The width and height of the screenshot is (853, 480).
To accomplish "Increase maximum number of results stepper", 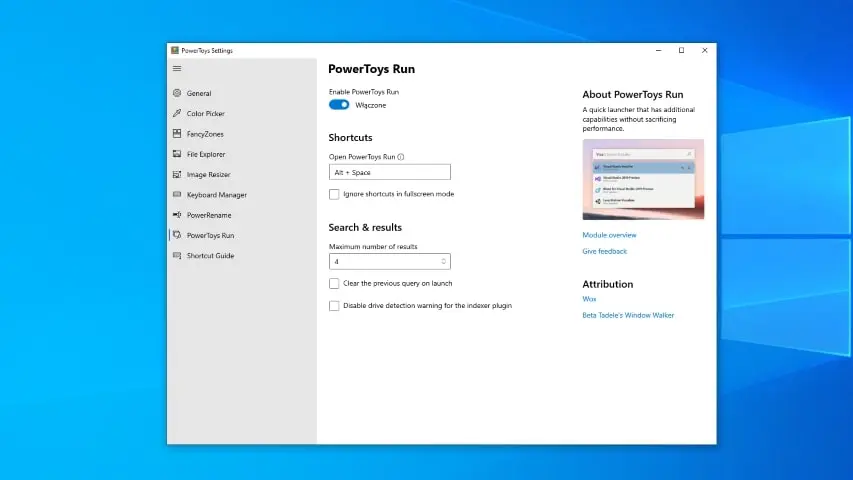I will pyautogui.click(x=443, y=259).
